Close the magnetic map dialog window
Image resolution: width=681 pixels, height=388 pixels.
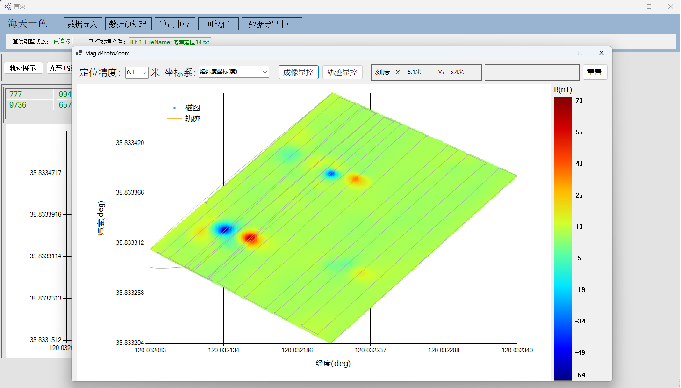click(601, 53)
